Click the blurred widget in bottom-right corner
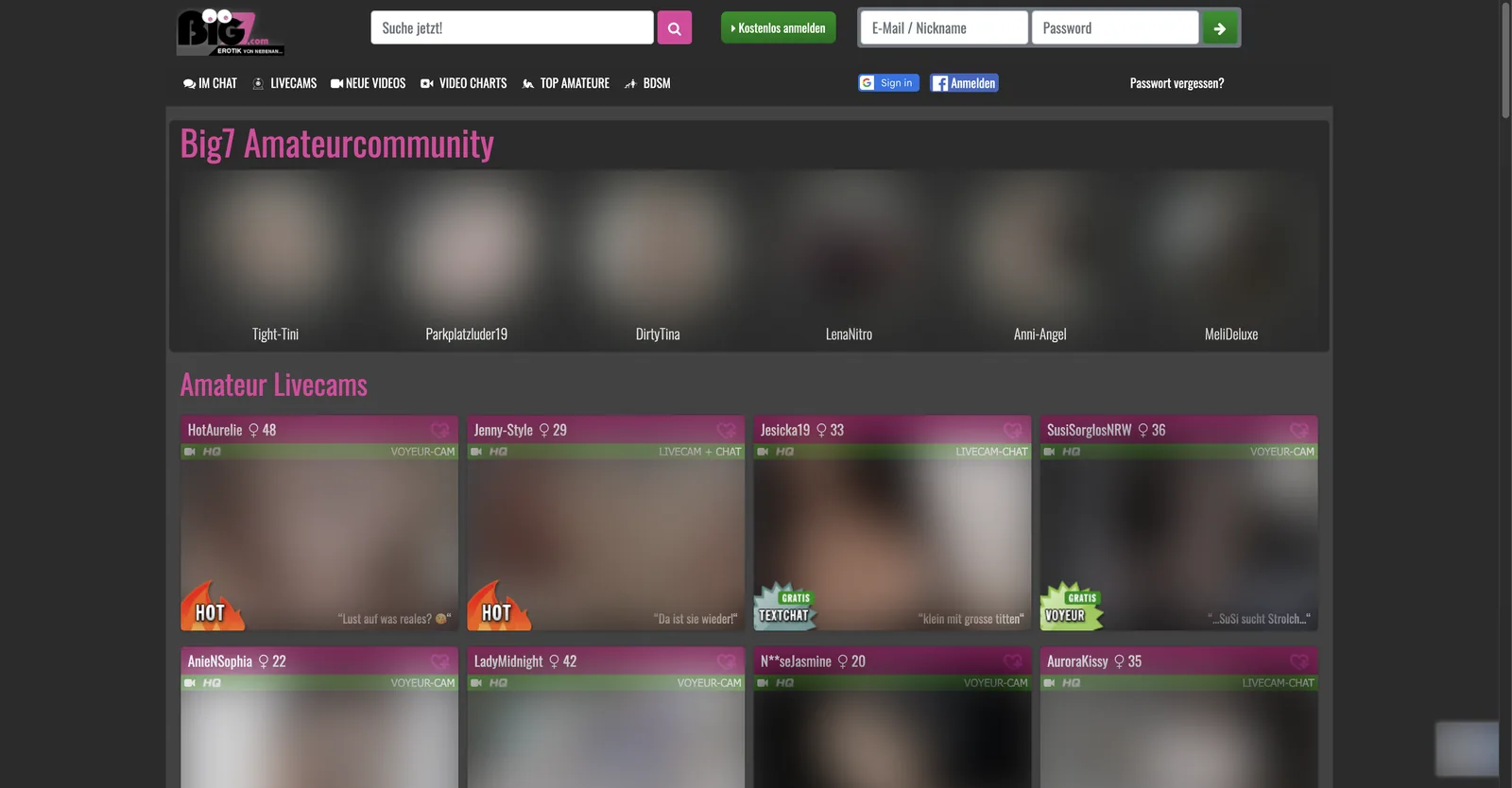The height and width of the screenshot is (788, 1512). (x=1467, y=749)
